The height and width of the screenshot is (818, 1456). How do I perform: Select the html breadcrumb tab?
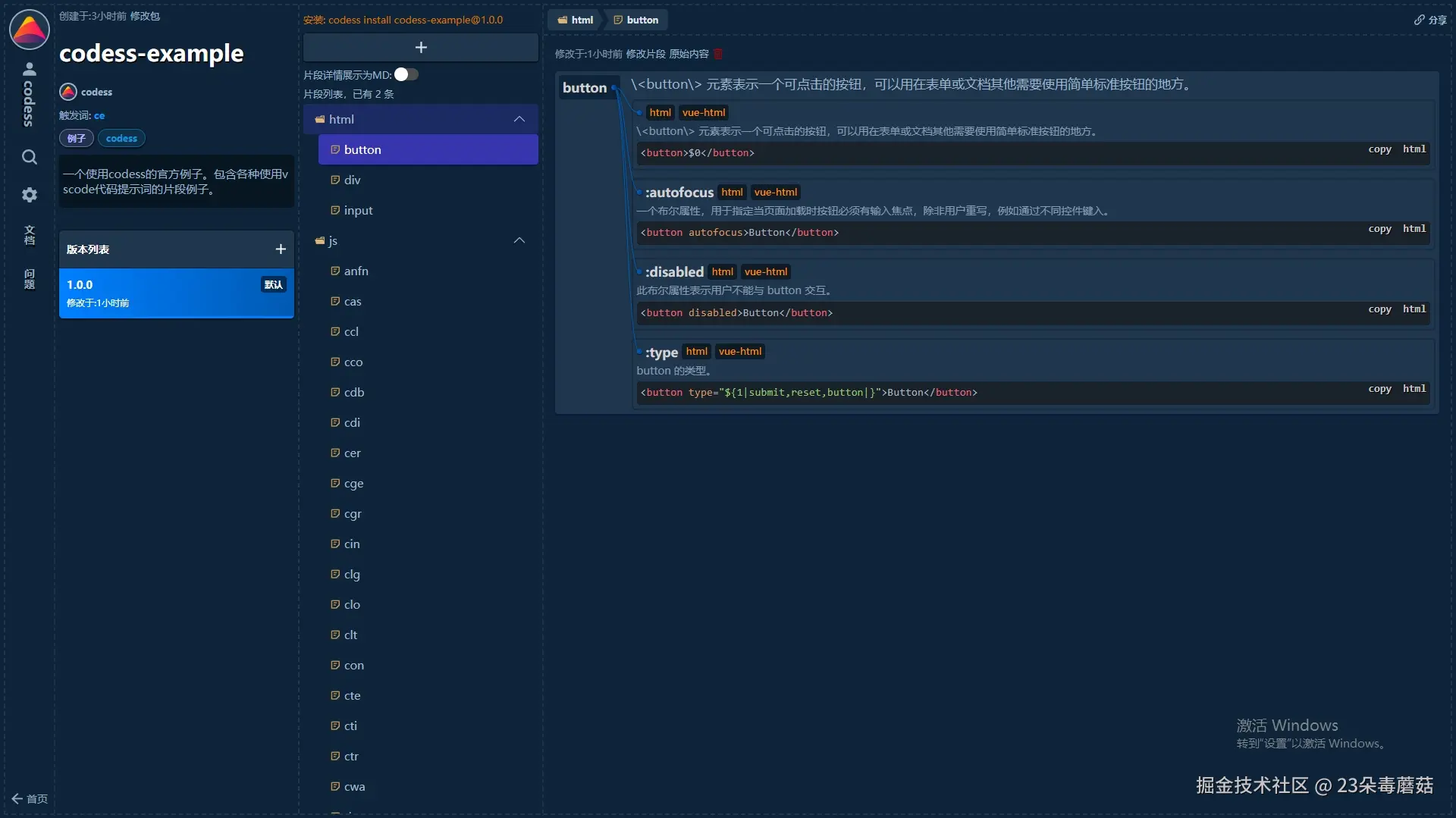[576, 20]
